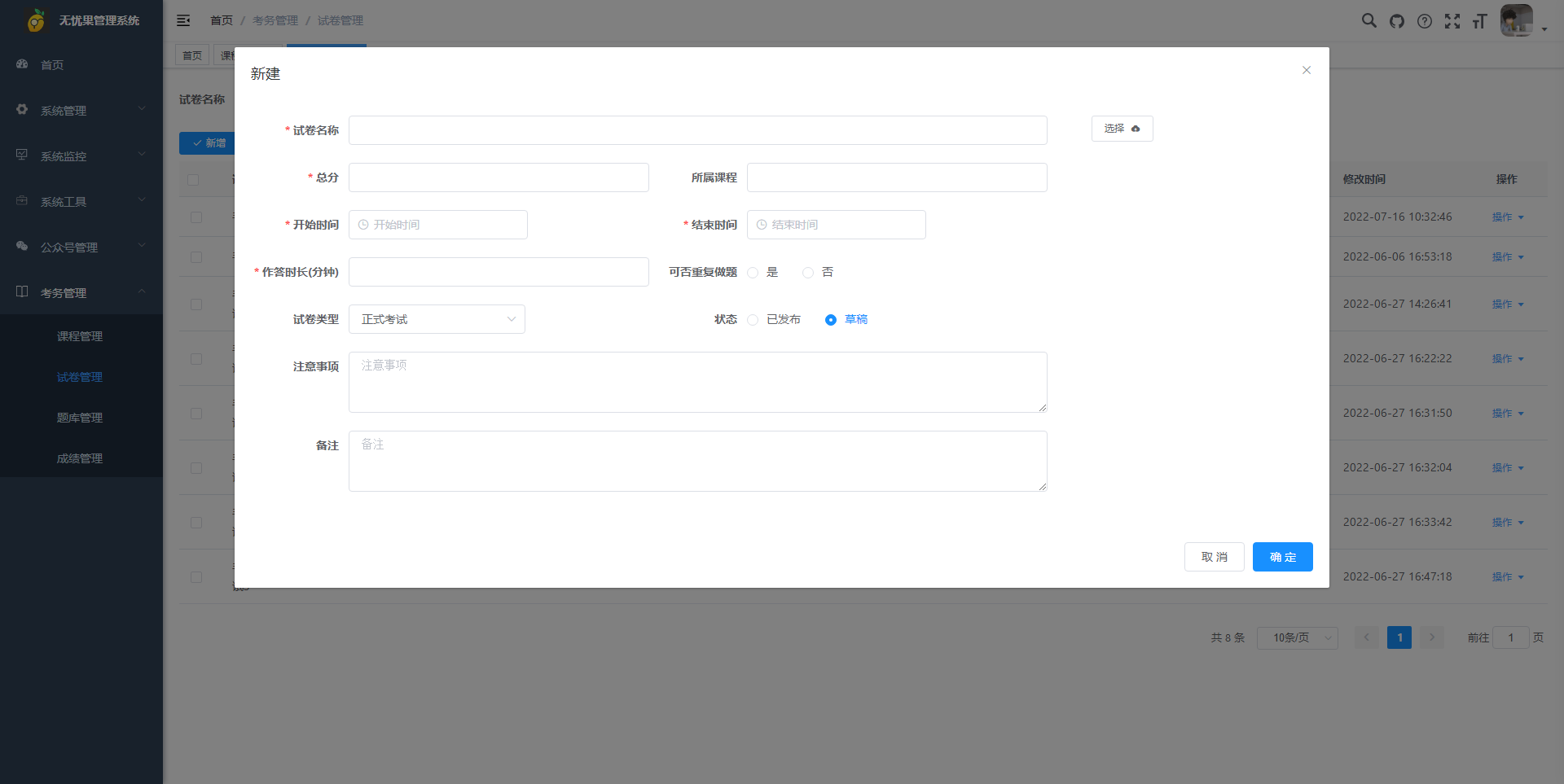
Task: Open the GitHub repository icon
Action: click(x=1397, y=21)
